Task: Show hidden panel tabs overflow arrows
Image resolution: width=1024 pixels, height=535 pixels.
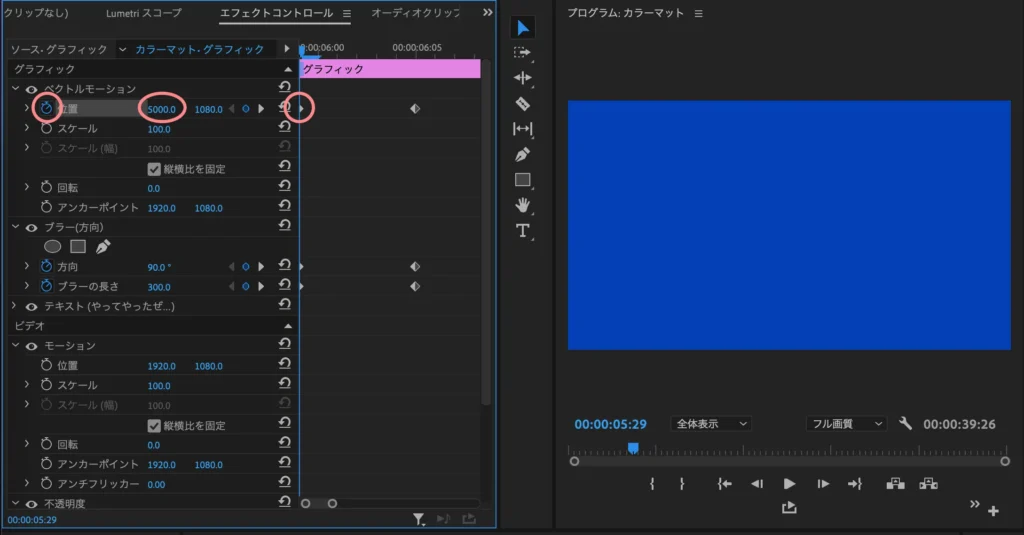Action: tap(487, 12)
